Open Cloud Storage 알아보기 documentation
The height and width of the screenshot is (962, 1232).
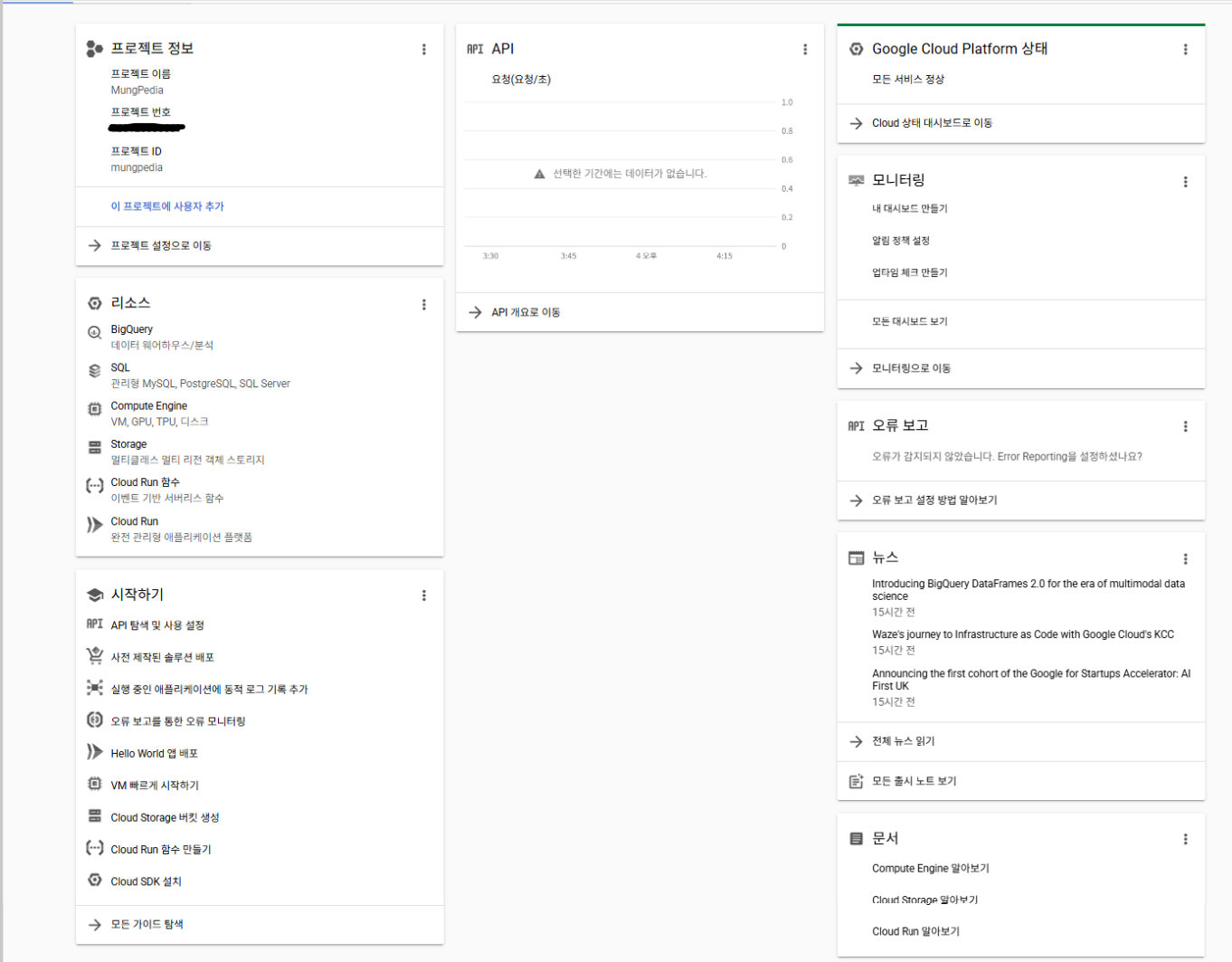point(925,900)
